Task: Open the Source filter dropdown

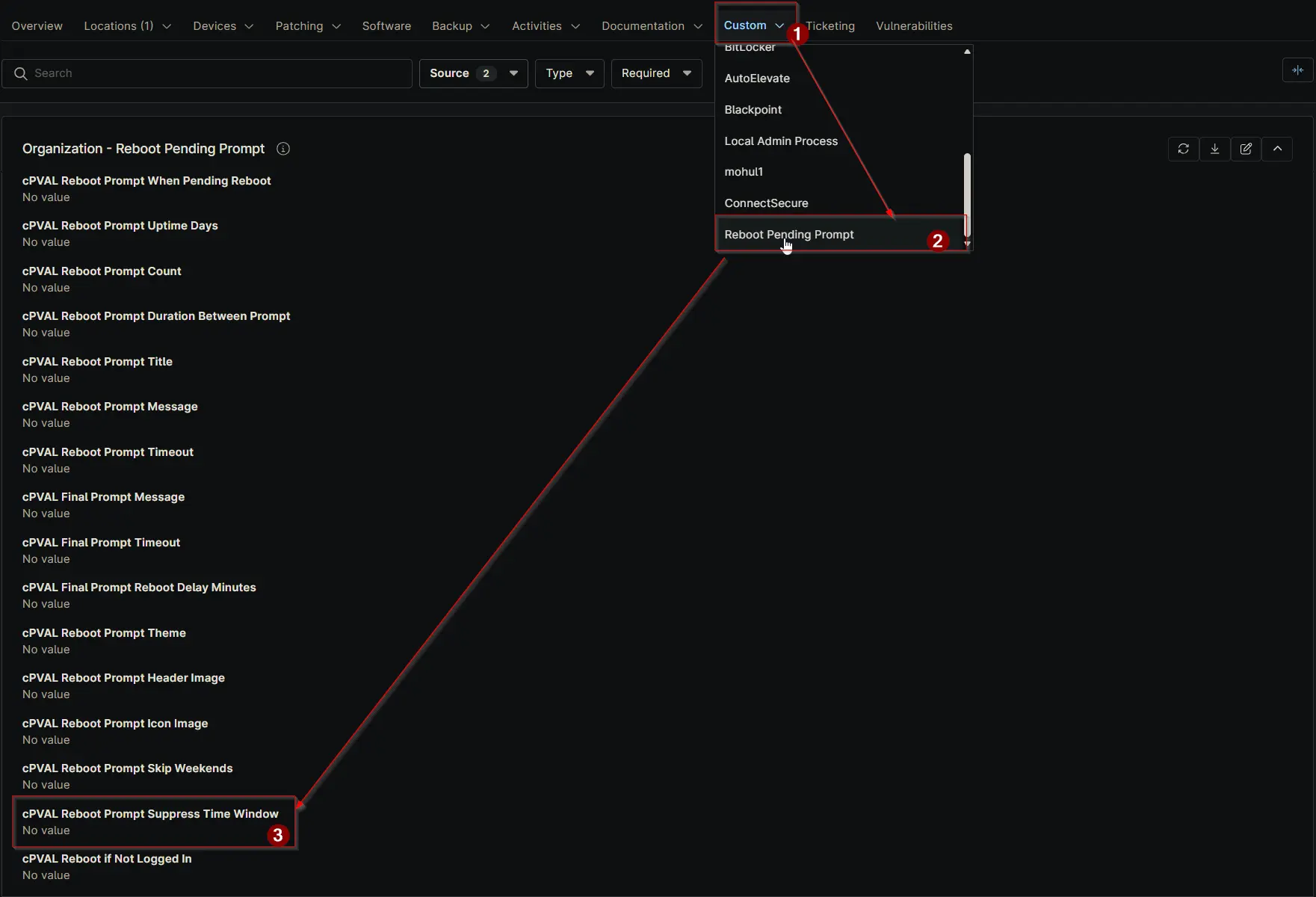Action: tap(473, 73)
